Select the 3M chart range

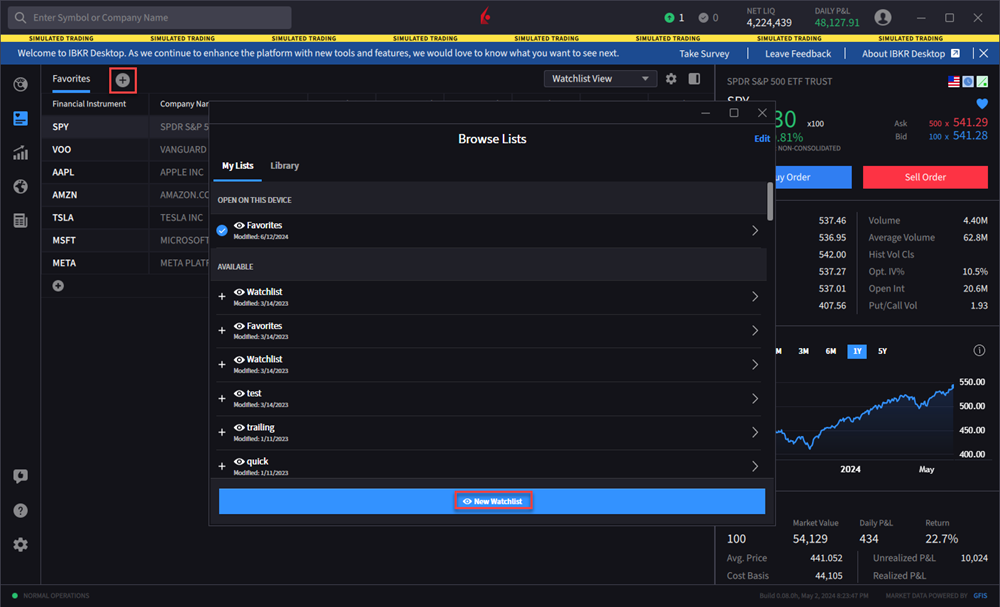pyautogui.click(x=804, y=351)
